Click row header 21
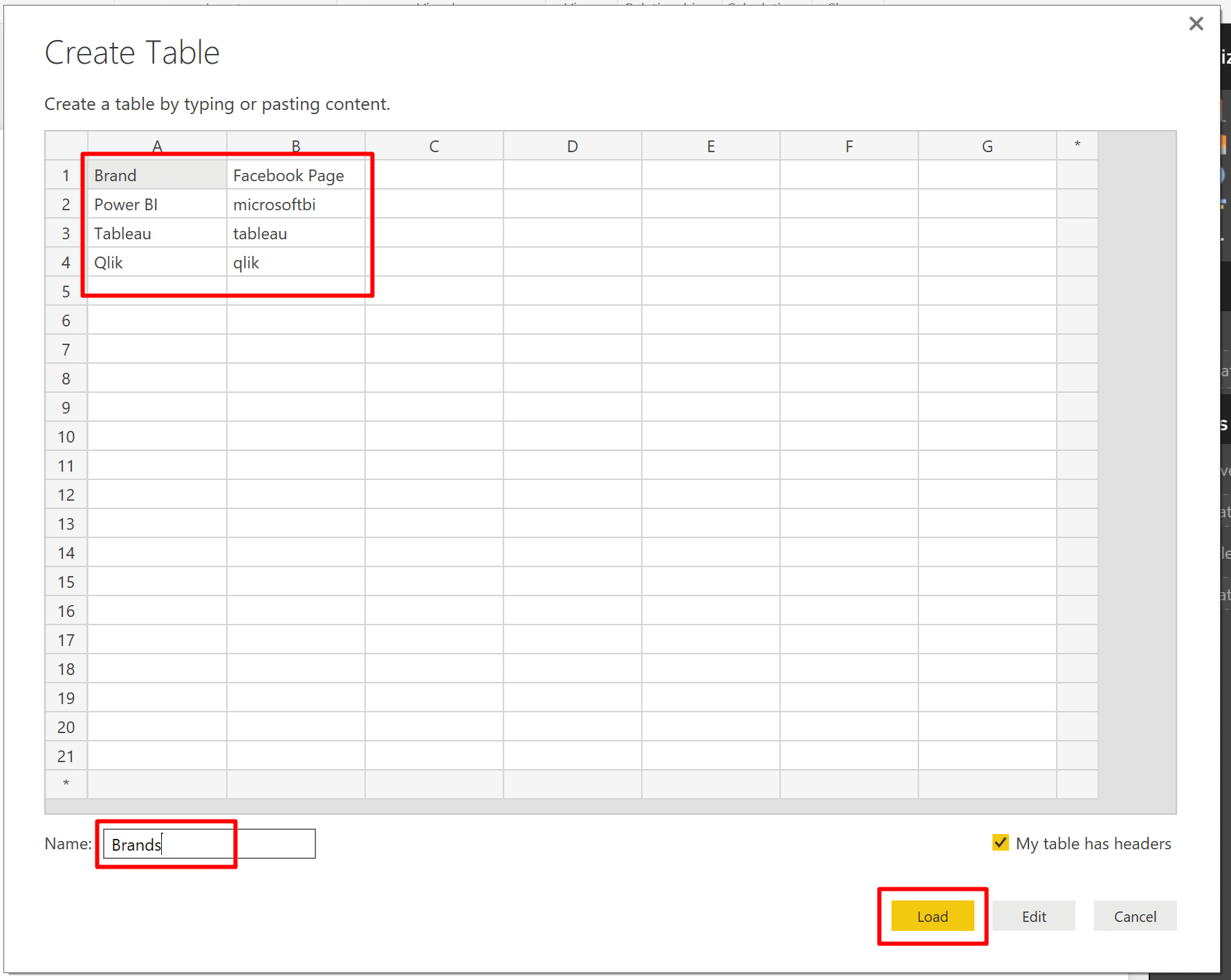This screenshot has width=1231, height=980. click(66, 756)
